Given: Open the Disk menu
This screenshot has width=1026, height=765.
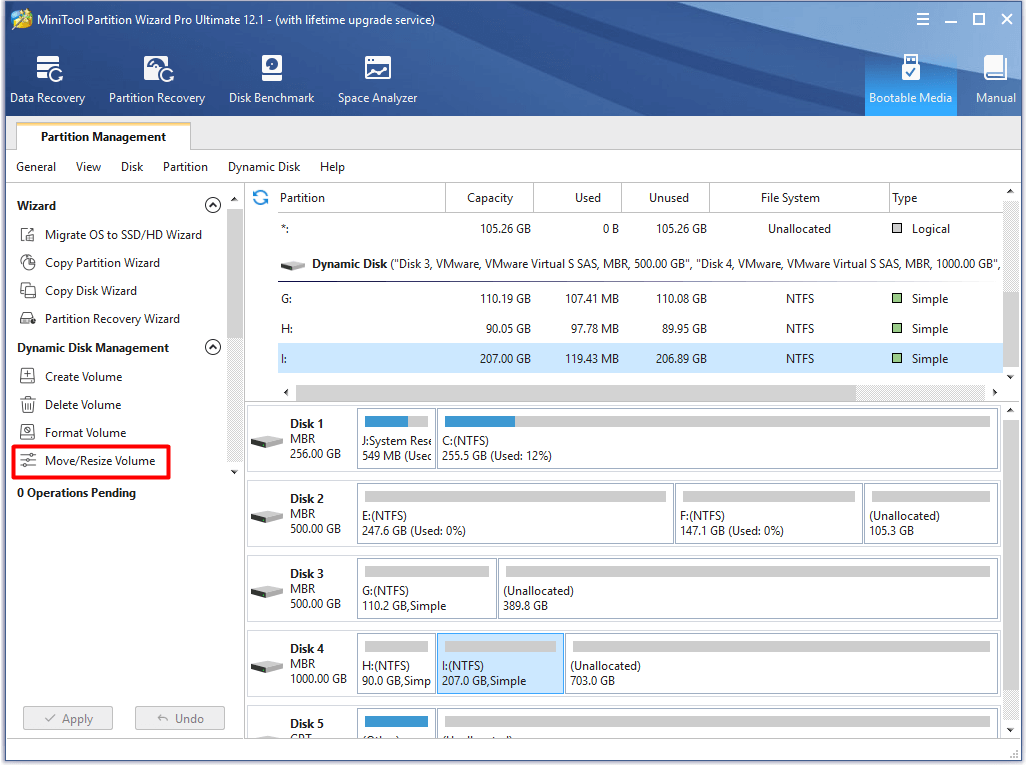Looking at the screenshot, I should [132, 167].
